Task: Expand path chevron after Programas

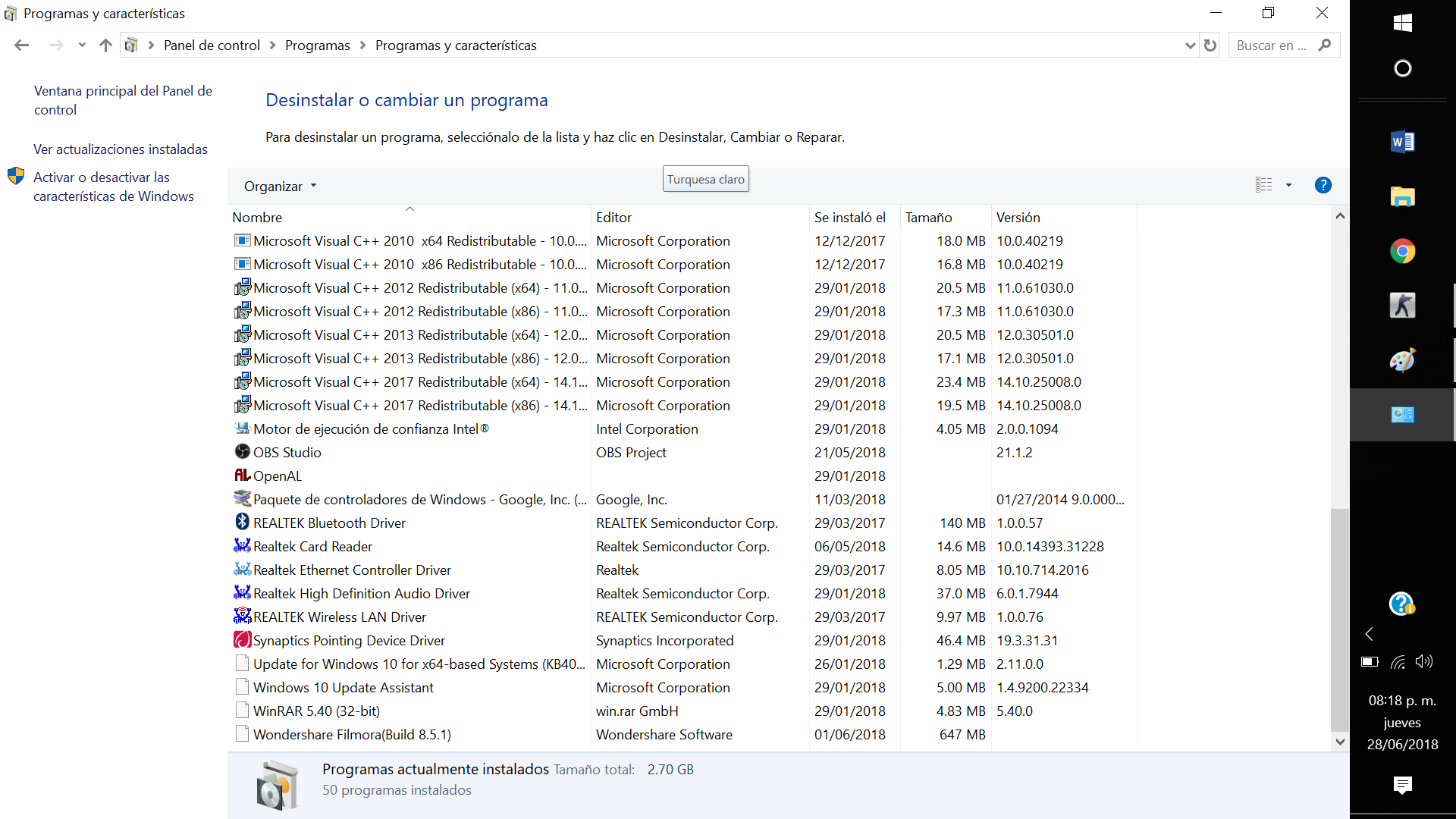Action: point(362,45)
